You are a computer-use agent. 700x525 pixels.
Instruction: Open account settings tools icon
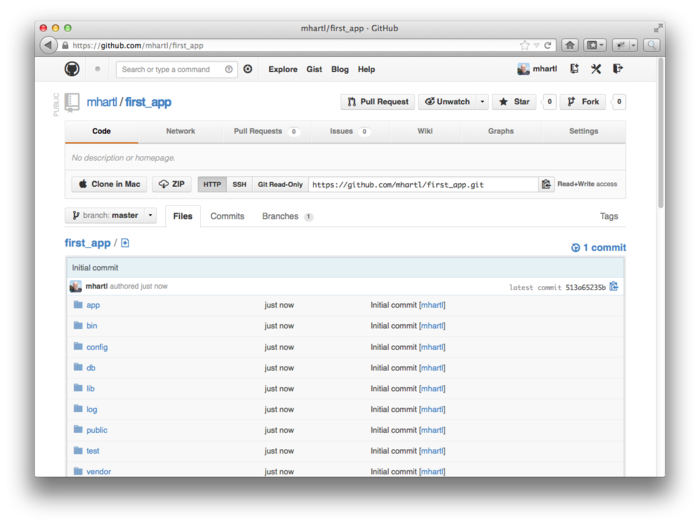[x=596, y=69]
